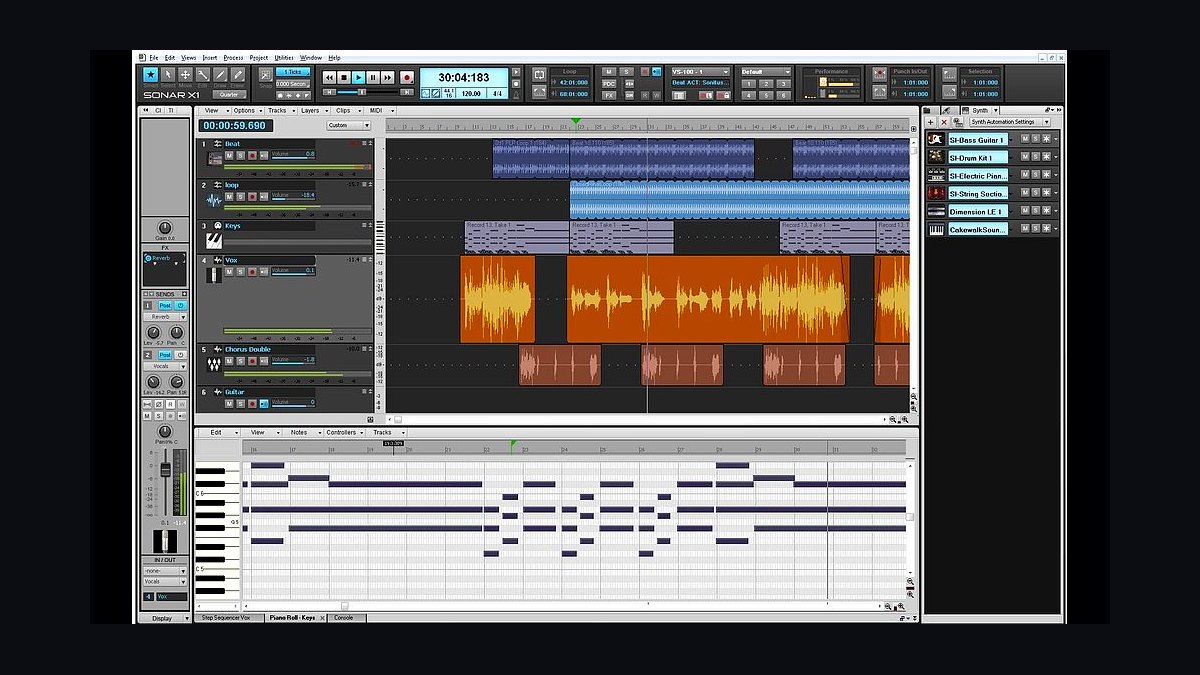Switch to the Console tab
The image size is (1200, 675).
click(344, 618)
